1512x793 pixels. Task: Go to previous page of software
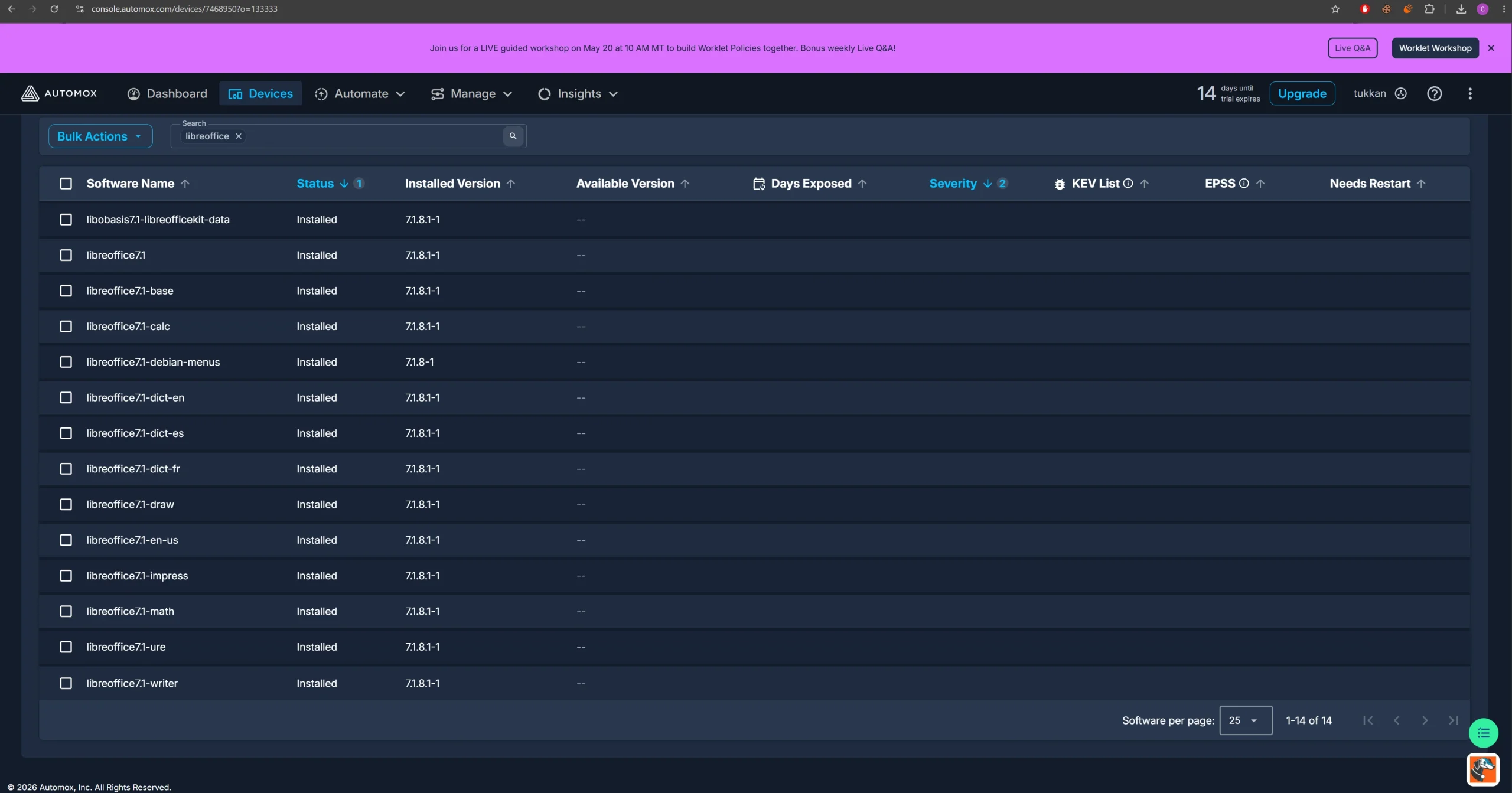pos(1396,720)
